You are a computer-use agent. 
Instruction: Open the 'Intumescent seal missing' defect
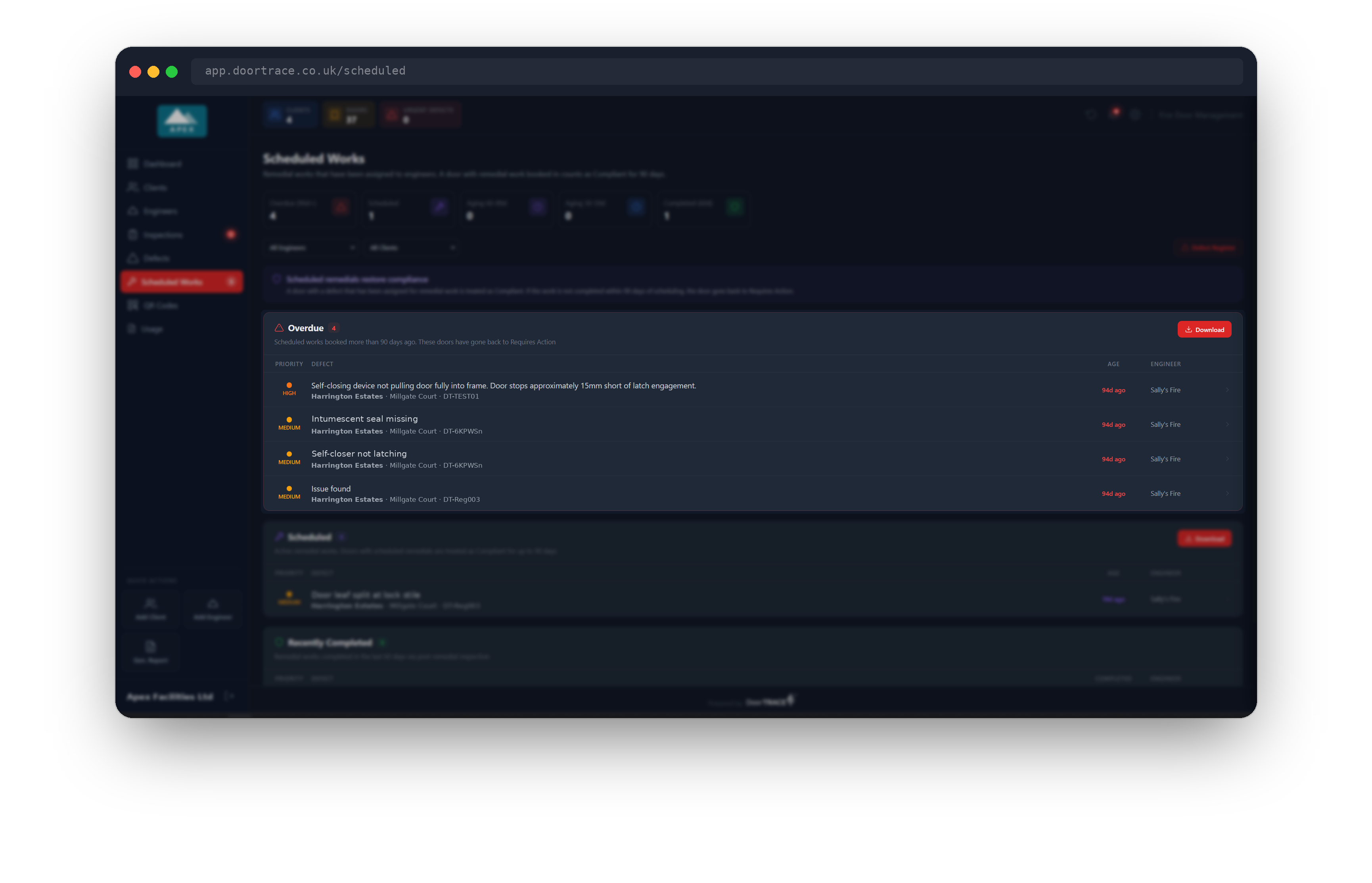coord(753,424)
